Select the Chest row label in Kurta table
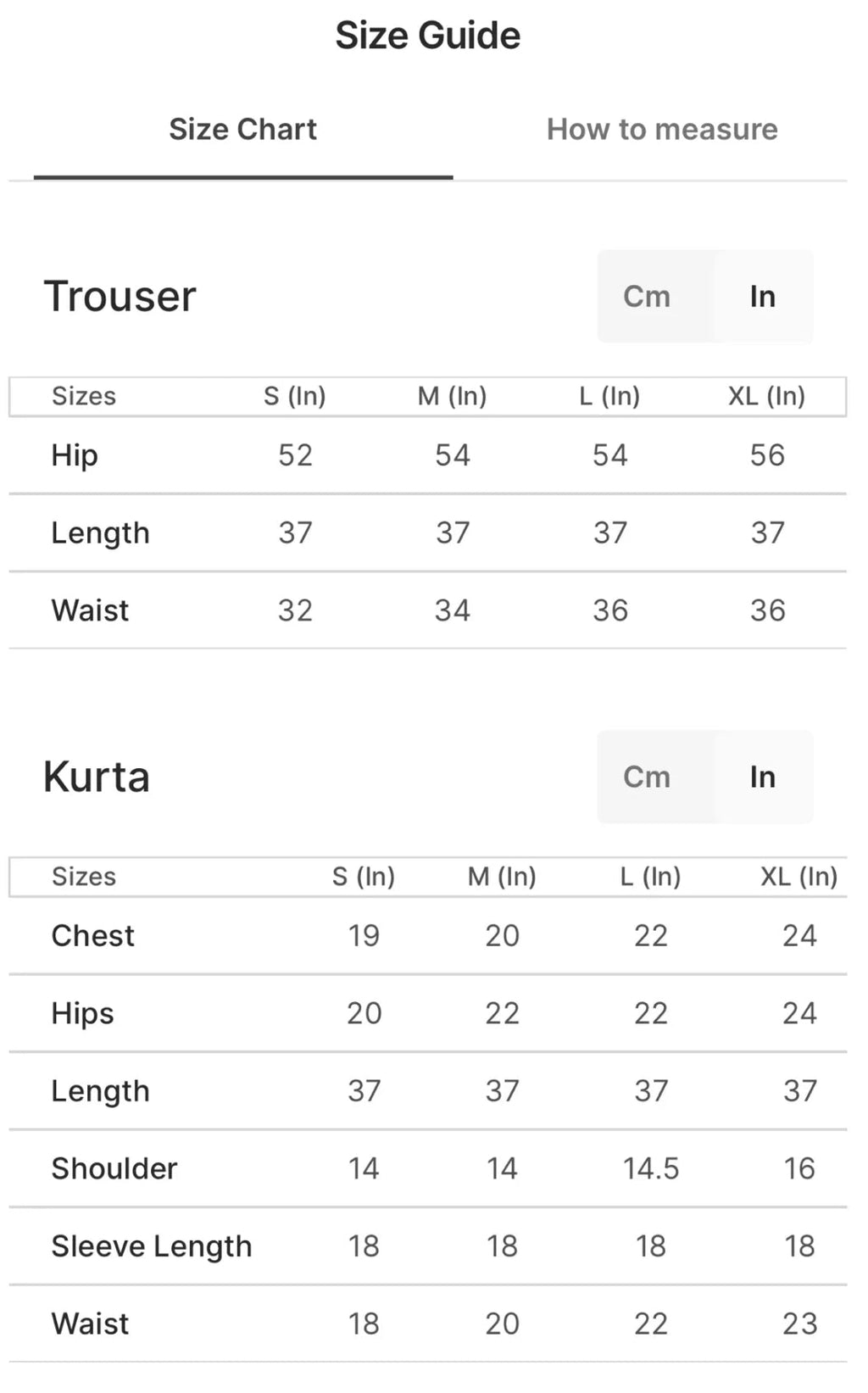Image resolution: width=868 pixels, height=1393 pixels. [92, 936]
